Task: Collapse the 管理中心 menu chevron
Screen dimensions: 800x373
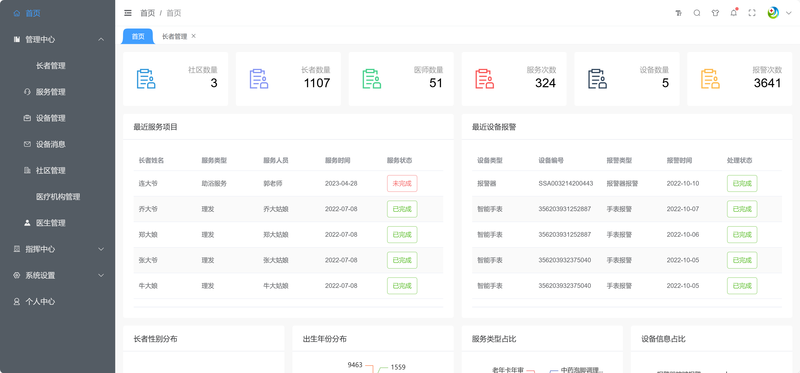Action: click(x=101, y=39)
